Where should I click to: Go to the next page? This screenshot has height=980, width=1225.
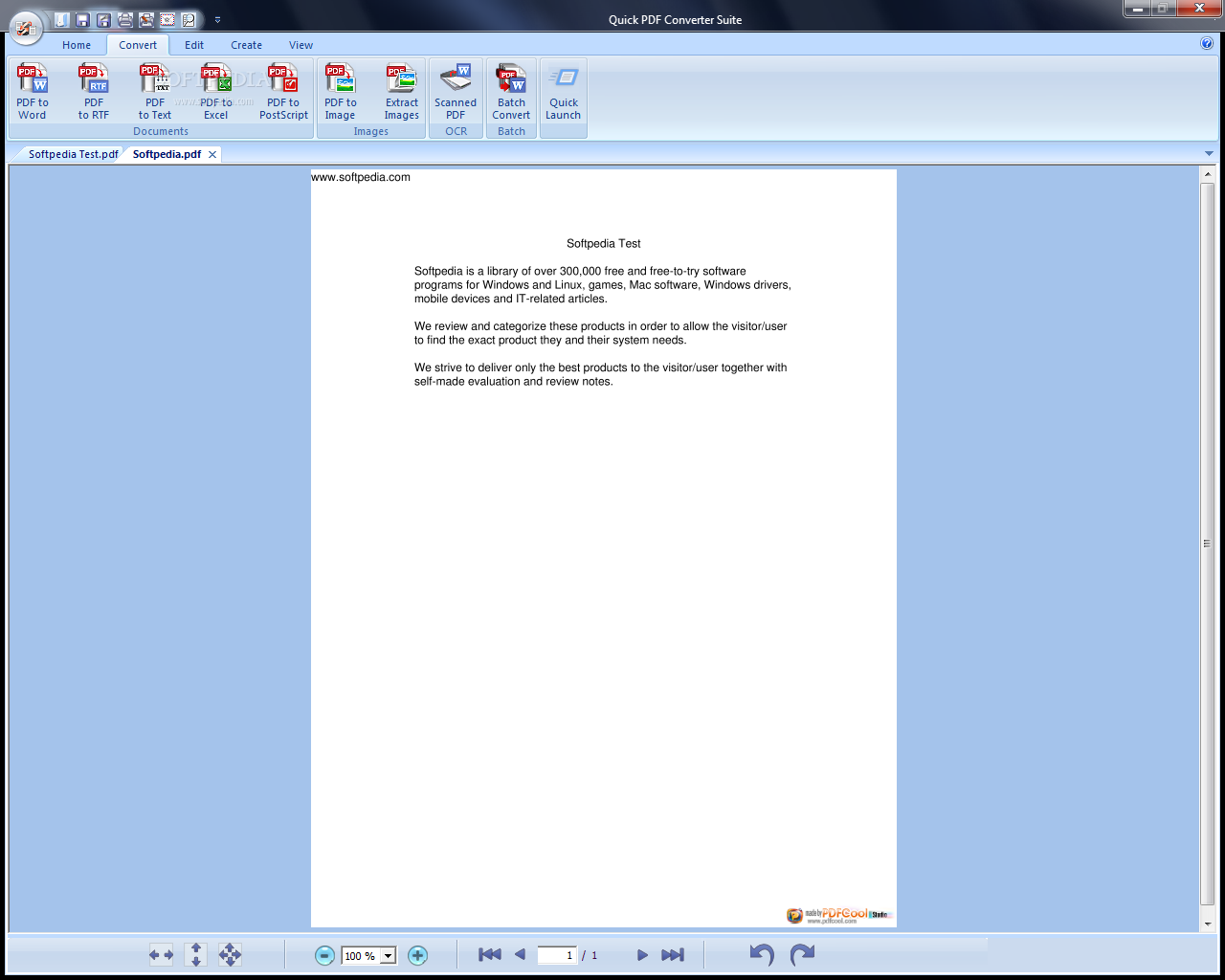click(642, 954)
